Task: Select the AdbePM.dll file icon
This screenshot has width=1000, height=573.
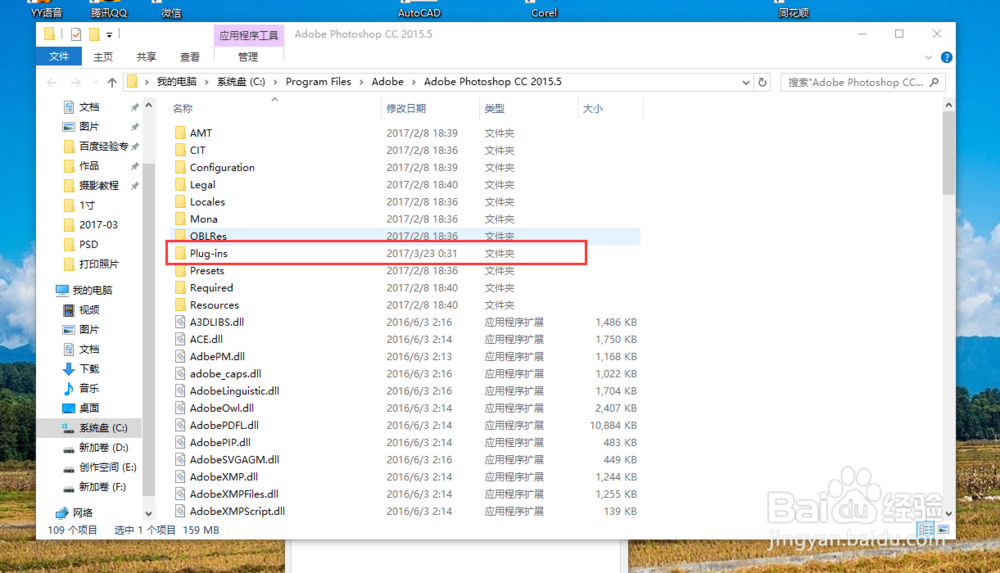Action: tap(180, 357)
